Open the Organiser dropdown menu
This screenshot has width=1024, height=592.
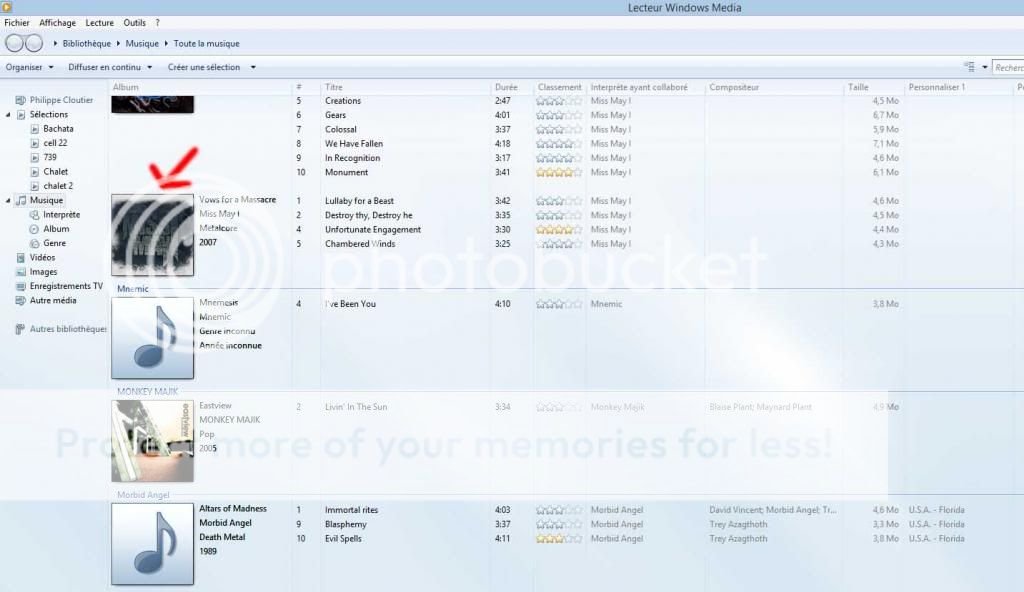coord(30,67)
